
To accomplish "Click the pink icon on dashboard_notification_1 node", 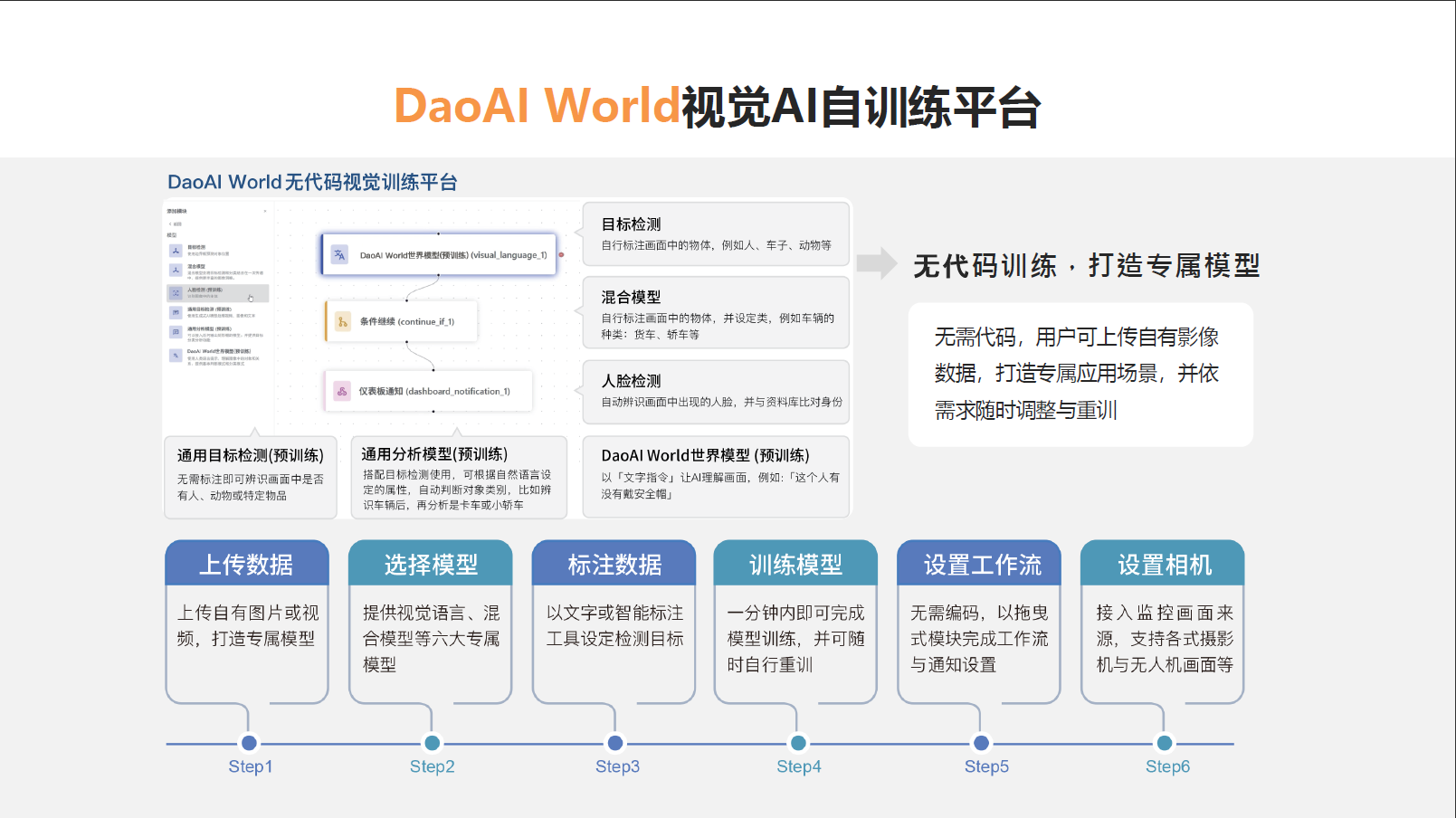I will pyautogui.click(x=342, y=391).
